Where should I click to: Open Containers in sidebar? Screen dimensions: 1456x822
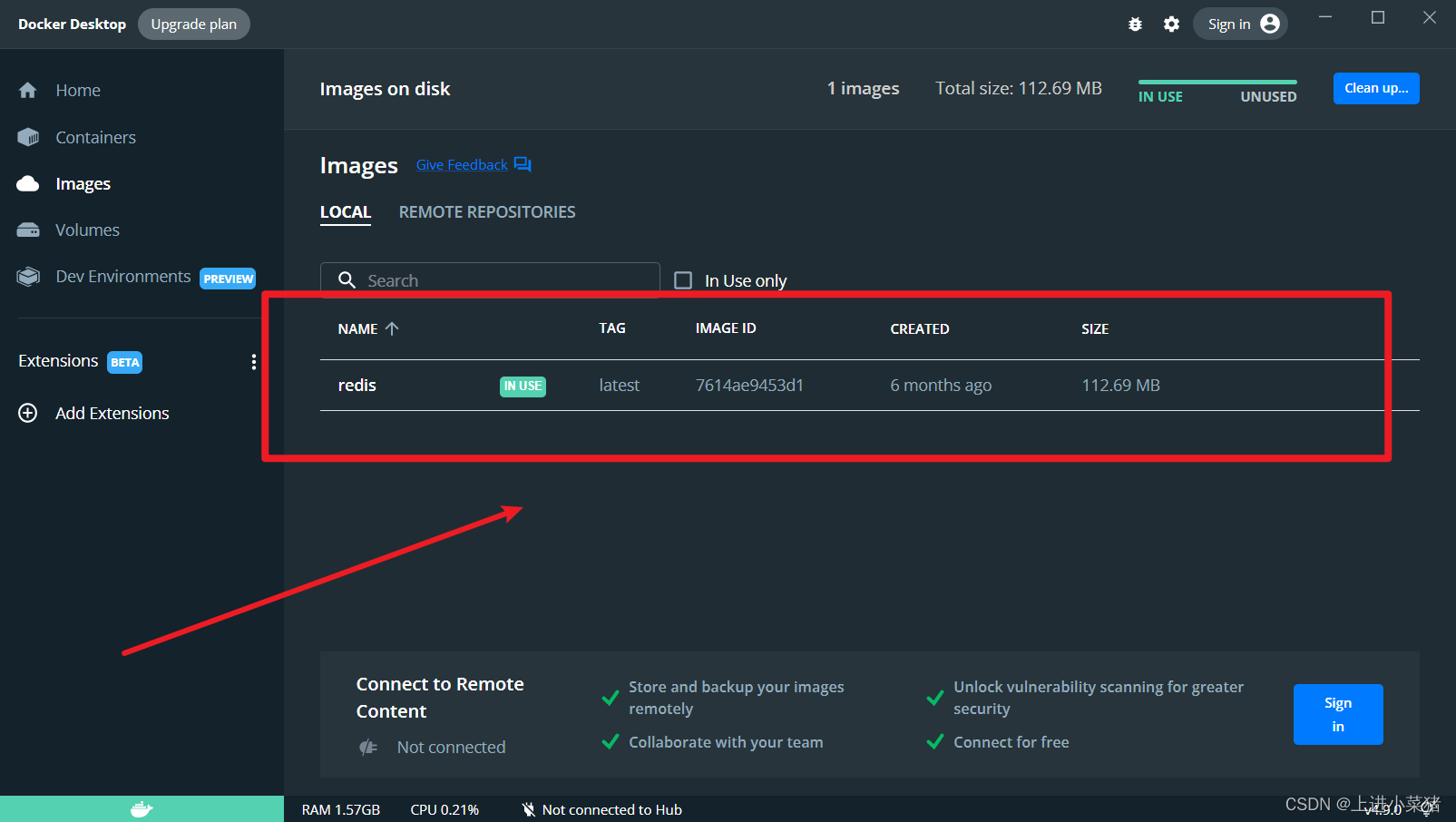tap(95, 137)
